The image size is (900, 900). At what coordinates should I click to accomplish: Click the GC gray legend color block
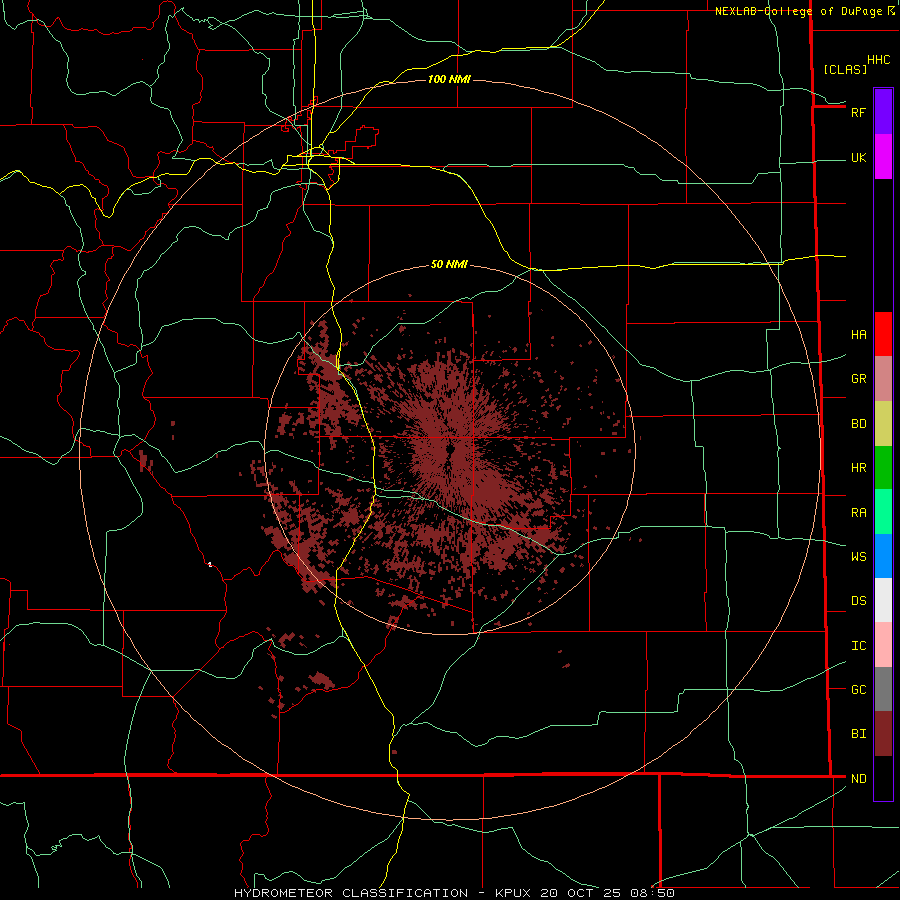883,689
